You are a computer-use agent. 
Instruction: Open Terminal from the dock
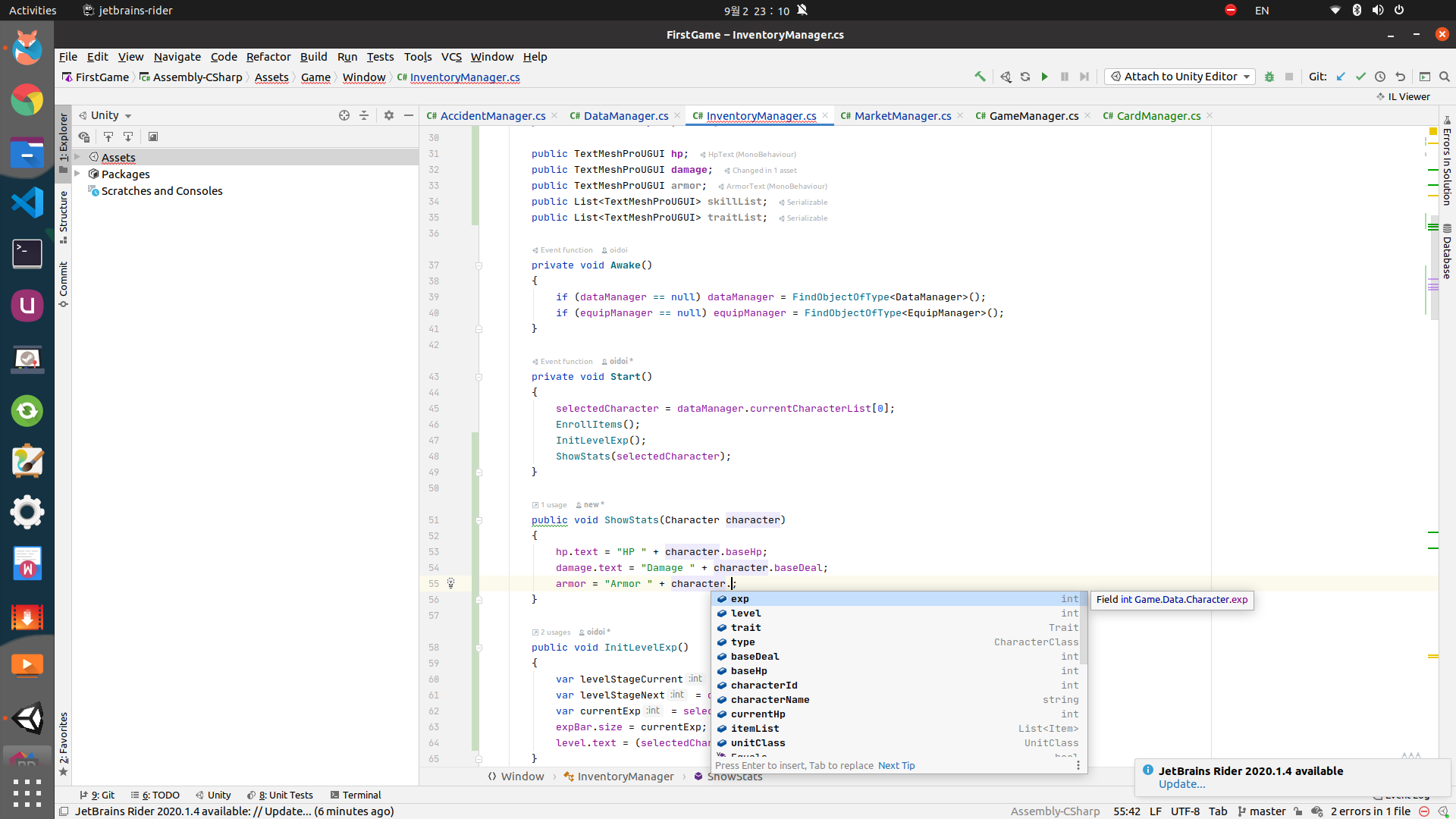pyautogui.click(x=27, y=254)
